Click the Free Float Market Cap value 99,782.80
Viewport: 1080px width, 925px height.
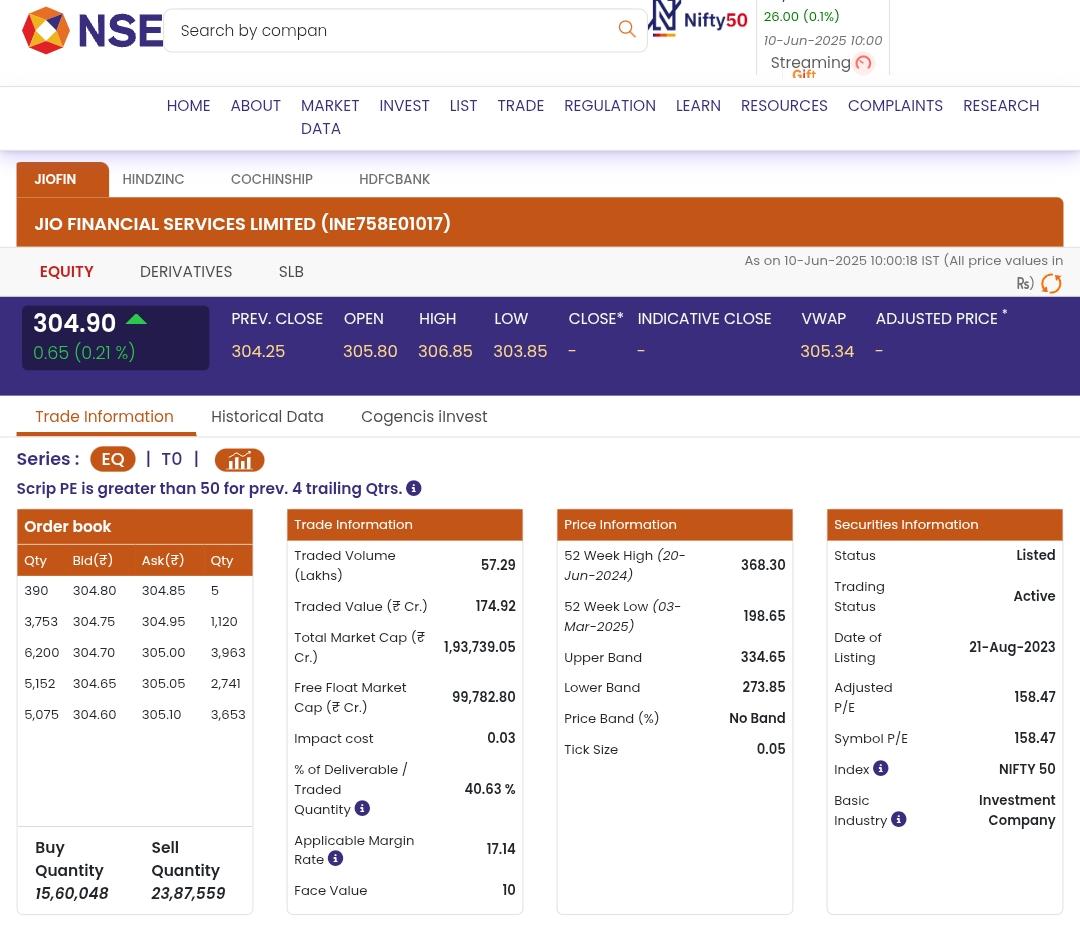484,697
